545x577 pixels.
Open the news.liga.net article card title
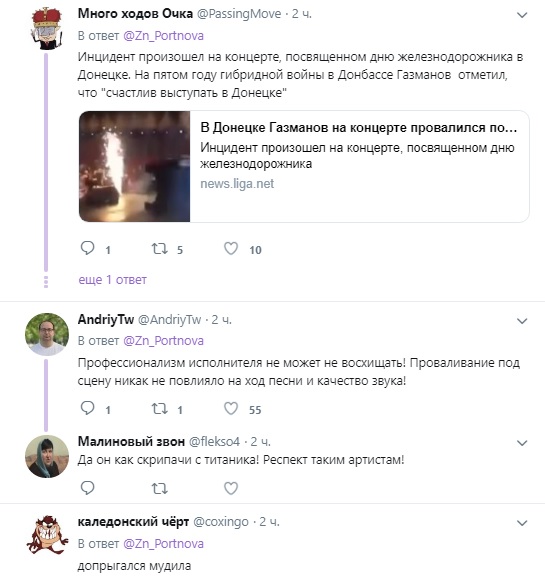tap(358, 128)
